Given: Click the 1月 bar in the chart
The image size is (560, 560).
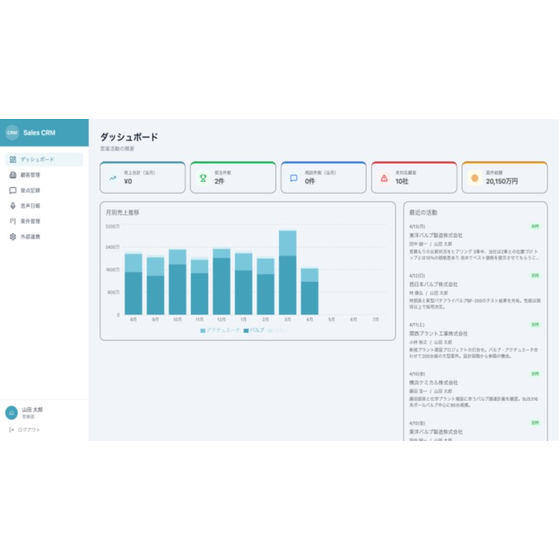Looking at the screenshot, I should pyautogui.click(x=244, y=284).
